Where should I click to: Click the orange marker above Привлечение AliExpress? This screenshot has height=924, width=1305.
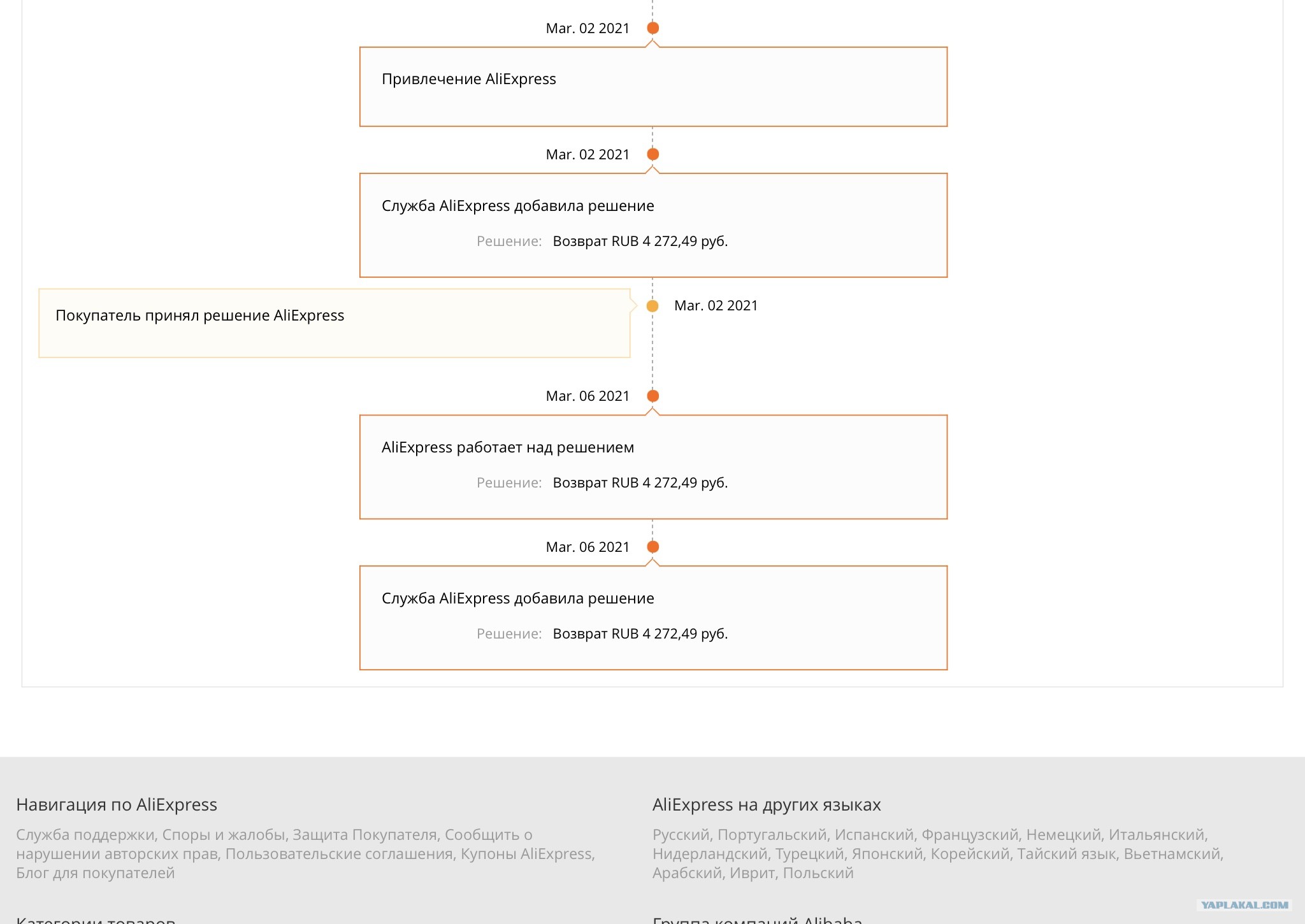652,28
